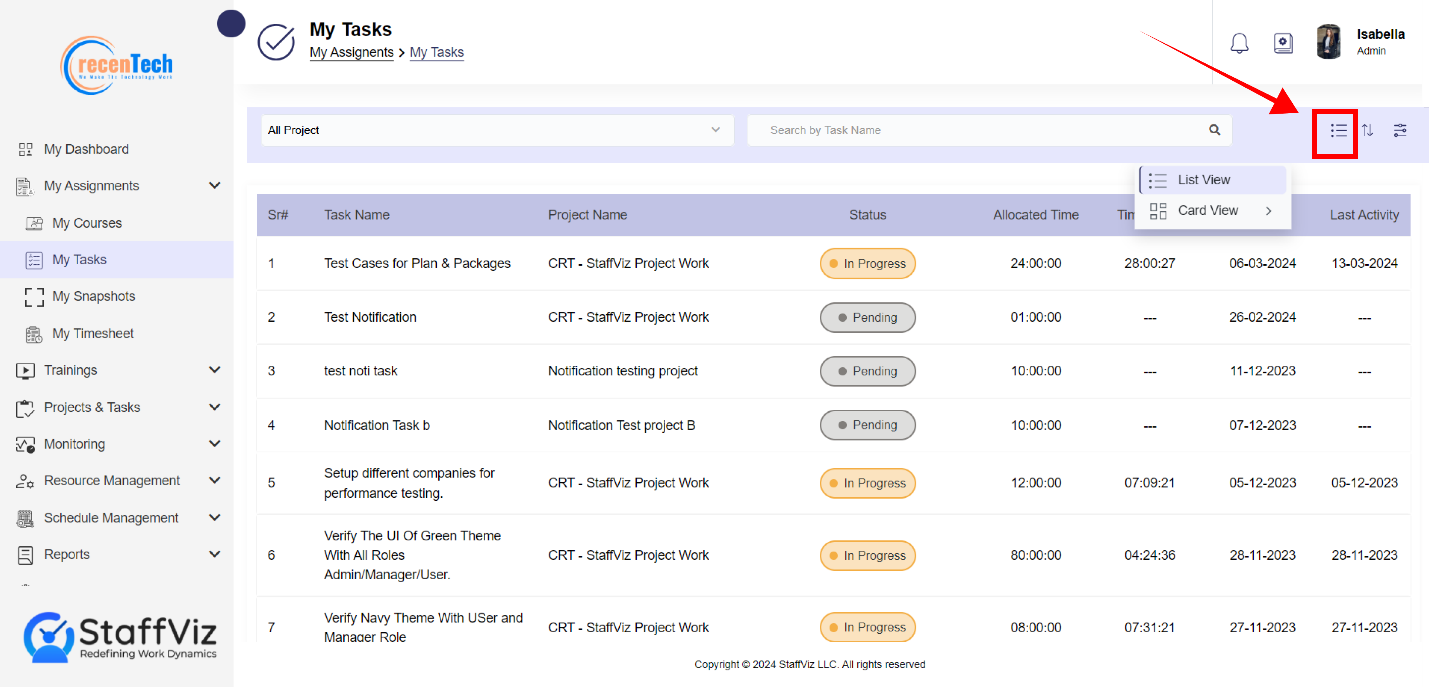Click the My Dashboard sidebar icon

pyautogui.click(x=26, y=150)
